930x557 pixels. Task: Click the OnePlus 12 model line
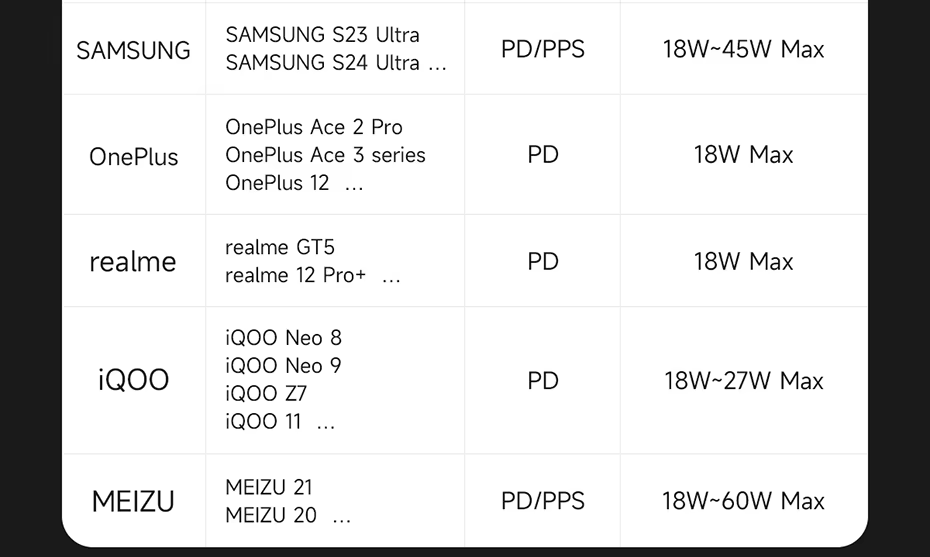pyautogui.click(x=277, y=183)
